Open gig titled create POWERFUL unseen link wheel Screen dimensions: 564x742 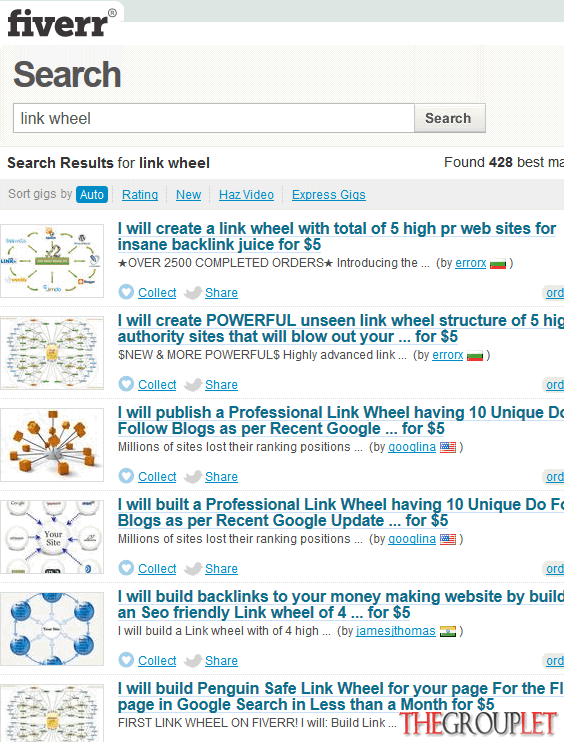(341, 328)
